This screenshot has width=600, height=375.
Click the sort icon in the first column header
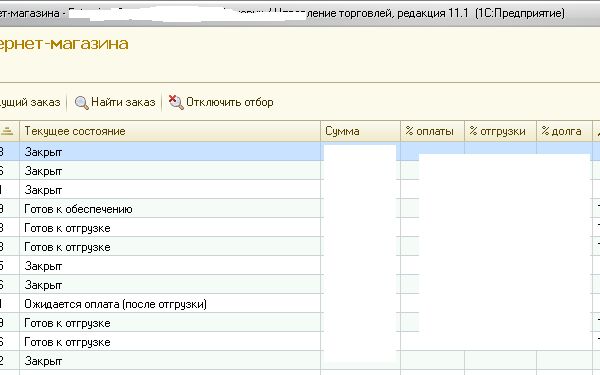[x=7, y=131]
